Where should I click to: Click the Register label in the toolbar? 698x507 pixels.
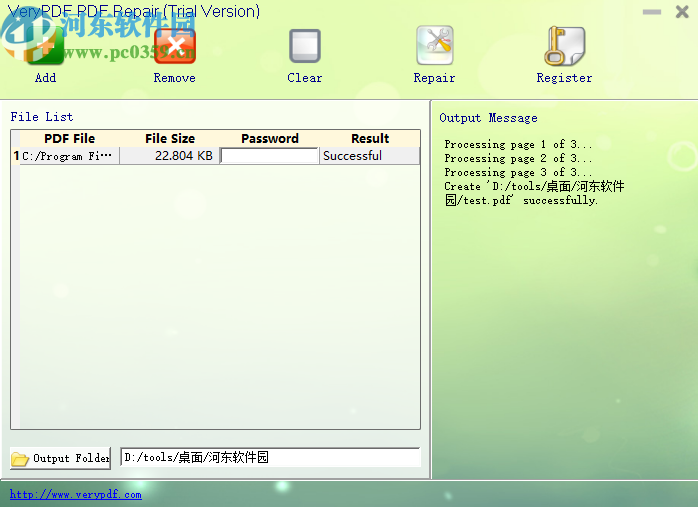(564, 78)
